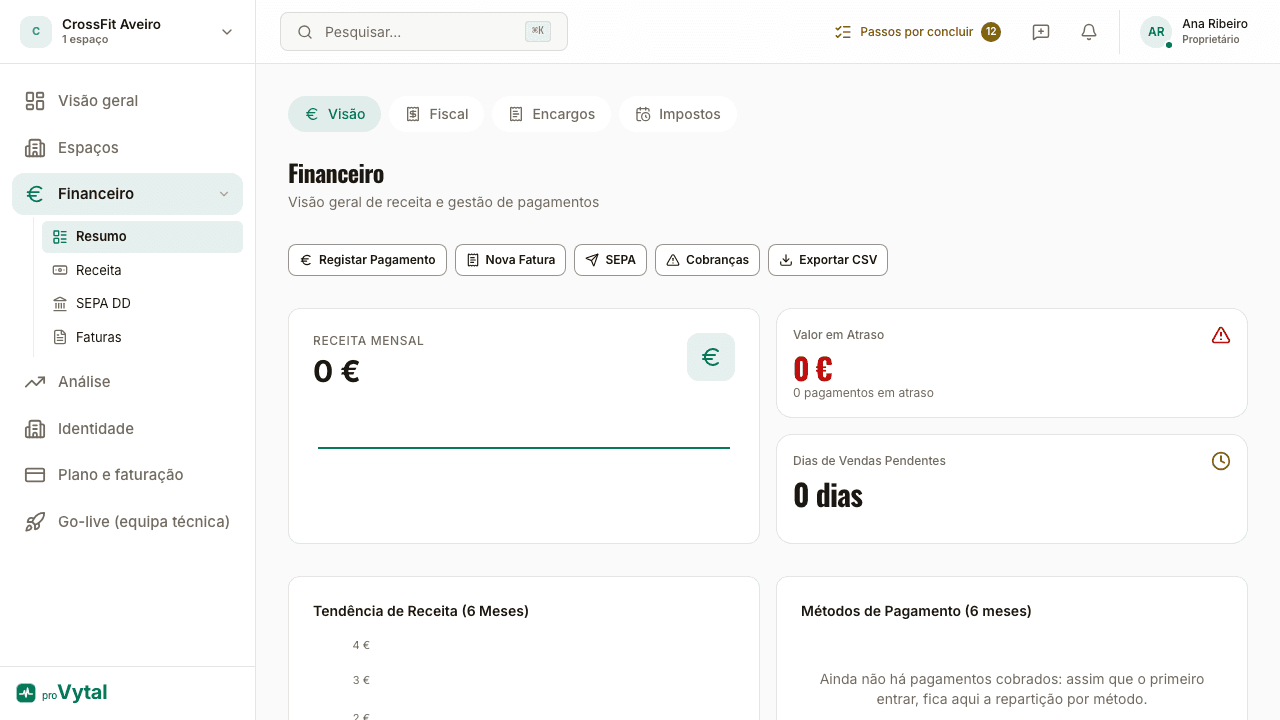Click Exportar CSV button

click(x=828, y=260)
